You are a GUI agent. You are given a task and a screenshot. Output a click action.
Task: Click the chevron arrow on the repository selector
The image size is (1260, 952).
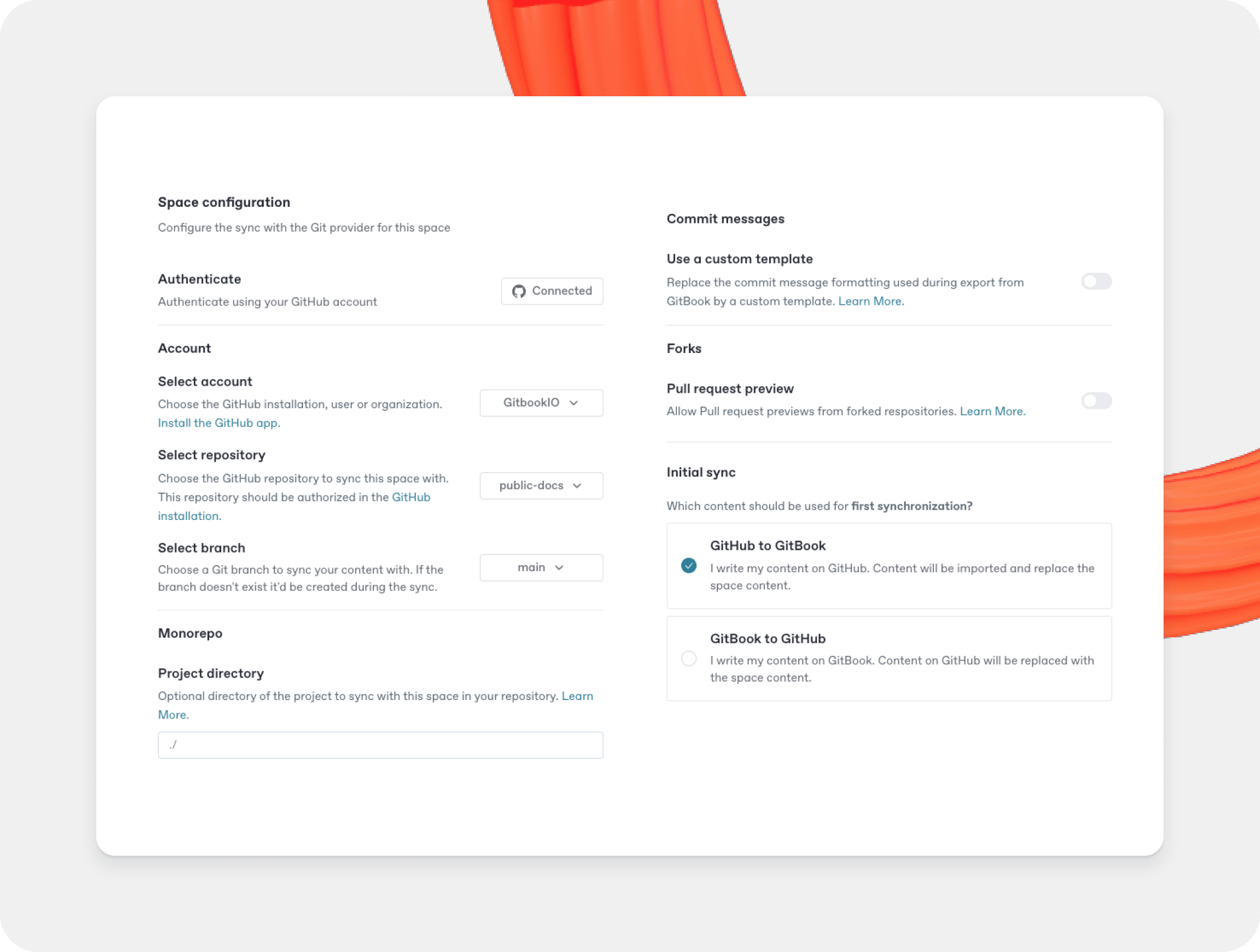click(x=577, y=486)
